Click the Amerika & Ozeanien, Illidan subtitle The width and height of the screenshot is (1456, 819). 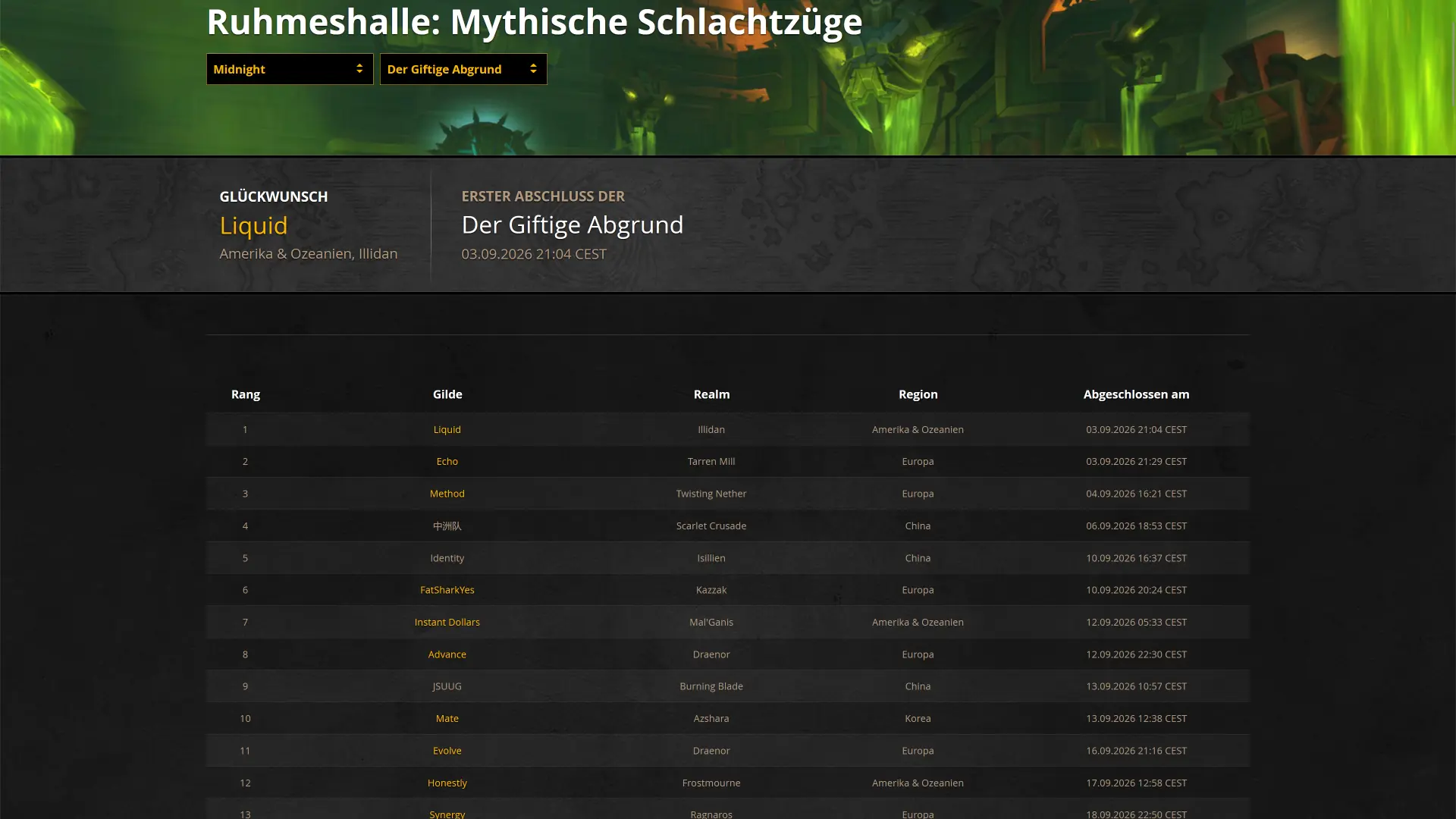pyautogui.click(x=308, y=254)
